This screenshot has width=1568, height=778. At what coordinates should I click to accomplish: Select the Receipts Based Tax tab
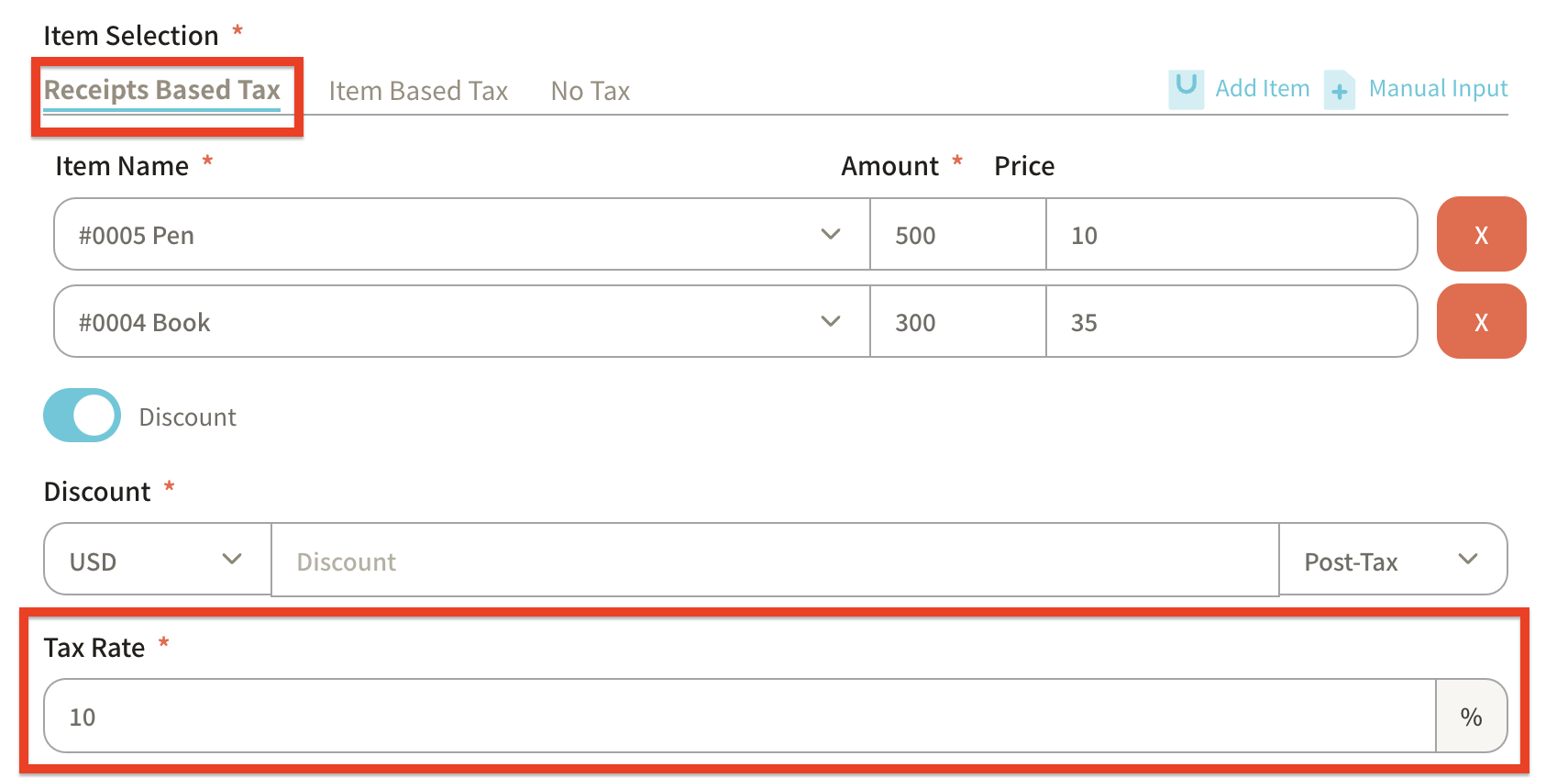tap(162, 90)
